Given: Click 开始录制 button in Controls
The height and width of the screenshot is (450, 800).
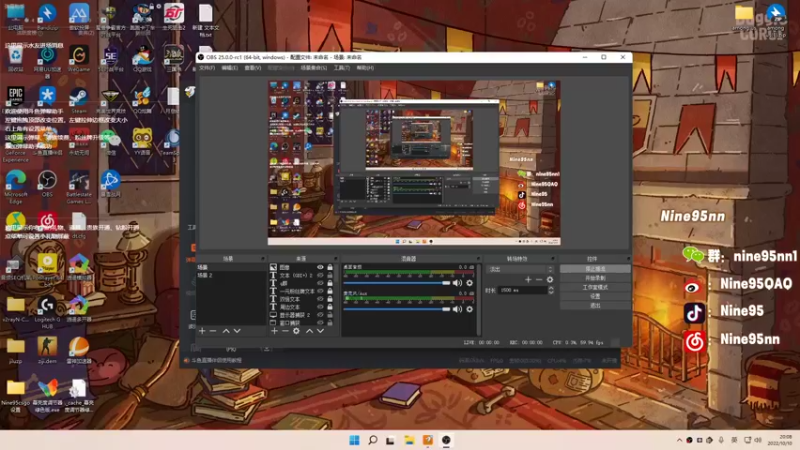Looking at the screenshot, I should tap(595, 278).
